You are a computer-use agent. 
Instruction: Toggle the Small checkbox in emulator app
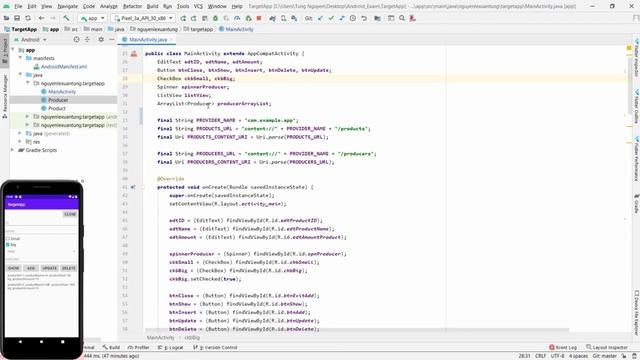[8, 238]
